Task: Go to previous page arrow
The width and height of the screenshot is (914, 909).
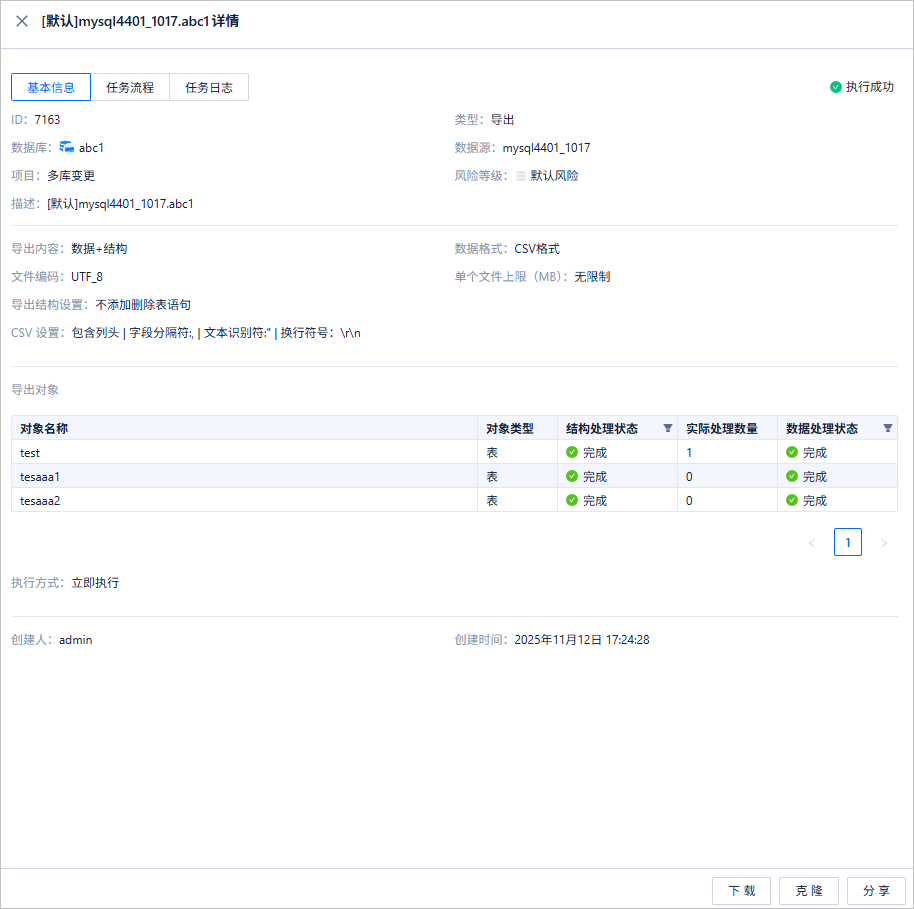Action: [811, 542]
